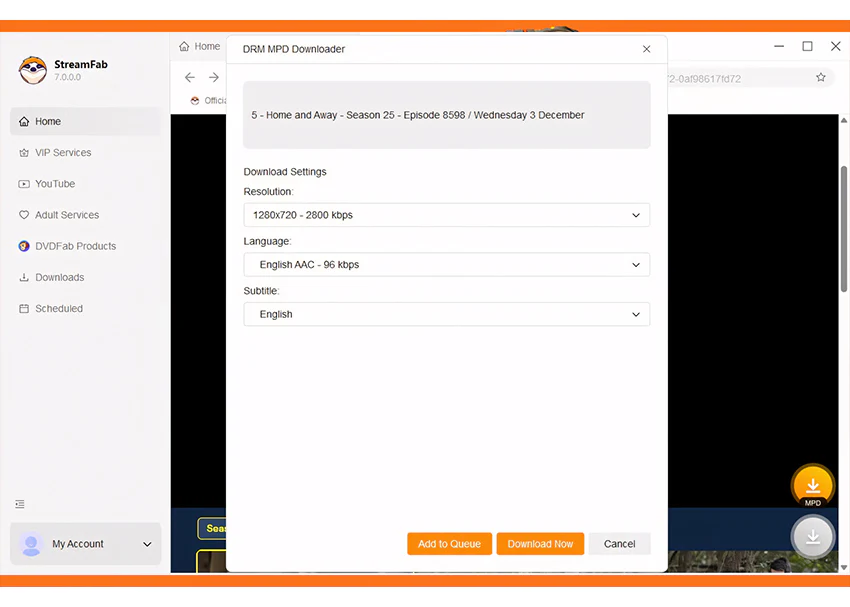Screen dimensions: 850x607
Task: Click the Subtitle label
Action: click(x=261, y=291)
